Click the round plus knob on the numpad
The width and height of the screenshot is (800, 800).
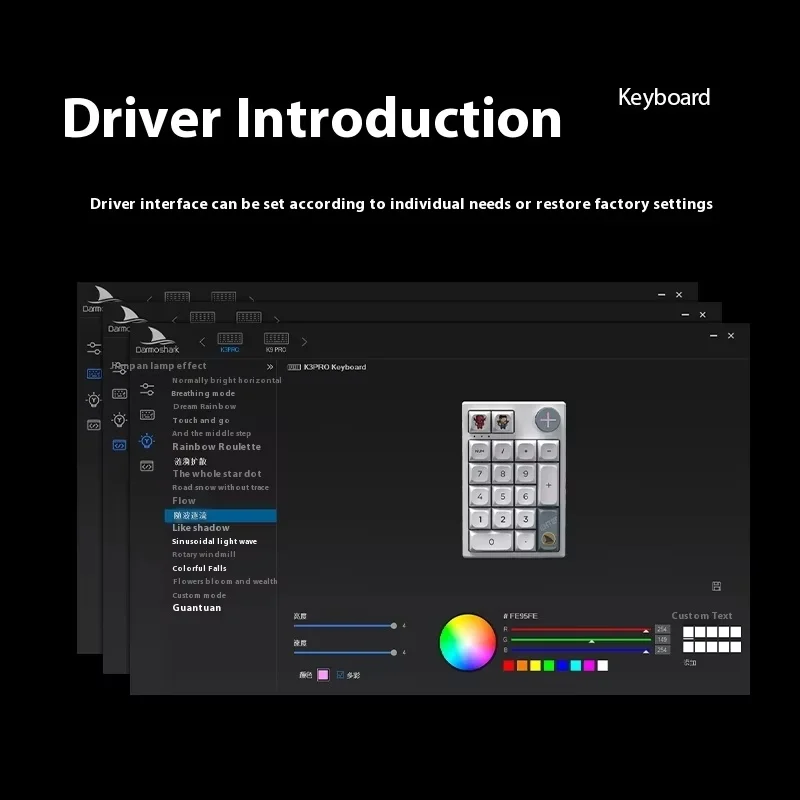click(547, 420)
